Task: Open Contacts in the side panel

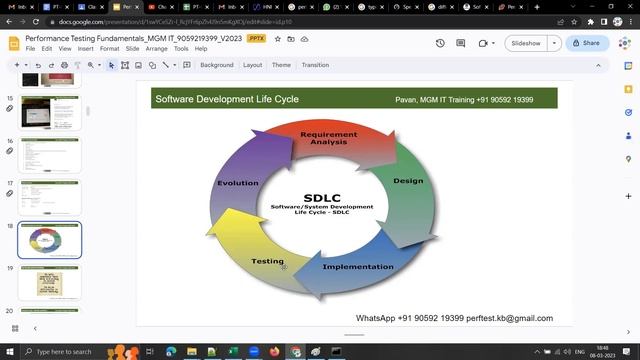Action: [629, 136]
